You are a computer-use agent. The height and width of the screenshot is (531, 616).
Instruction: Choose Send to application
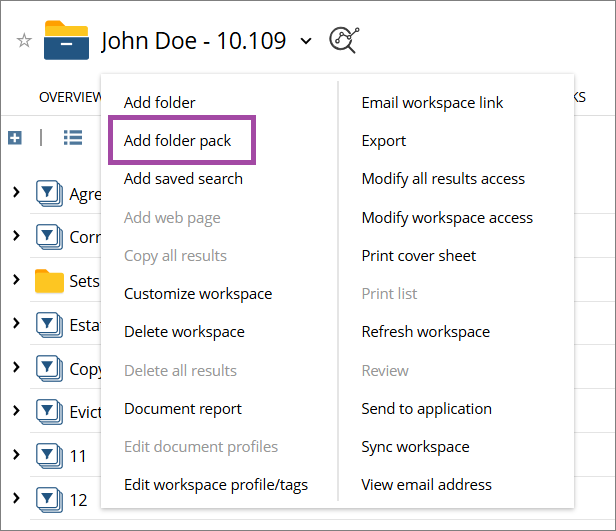427,409
